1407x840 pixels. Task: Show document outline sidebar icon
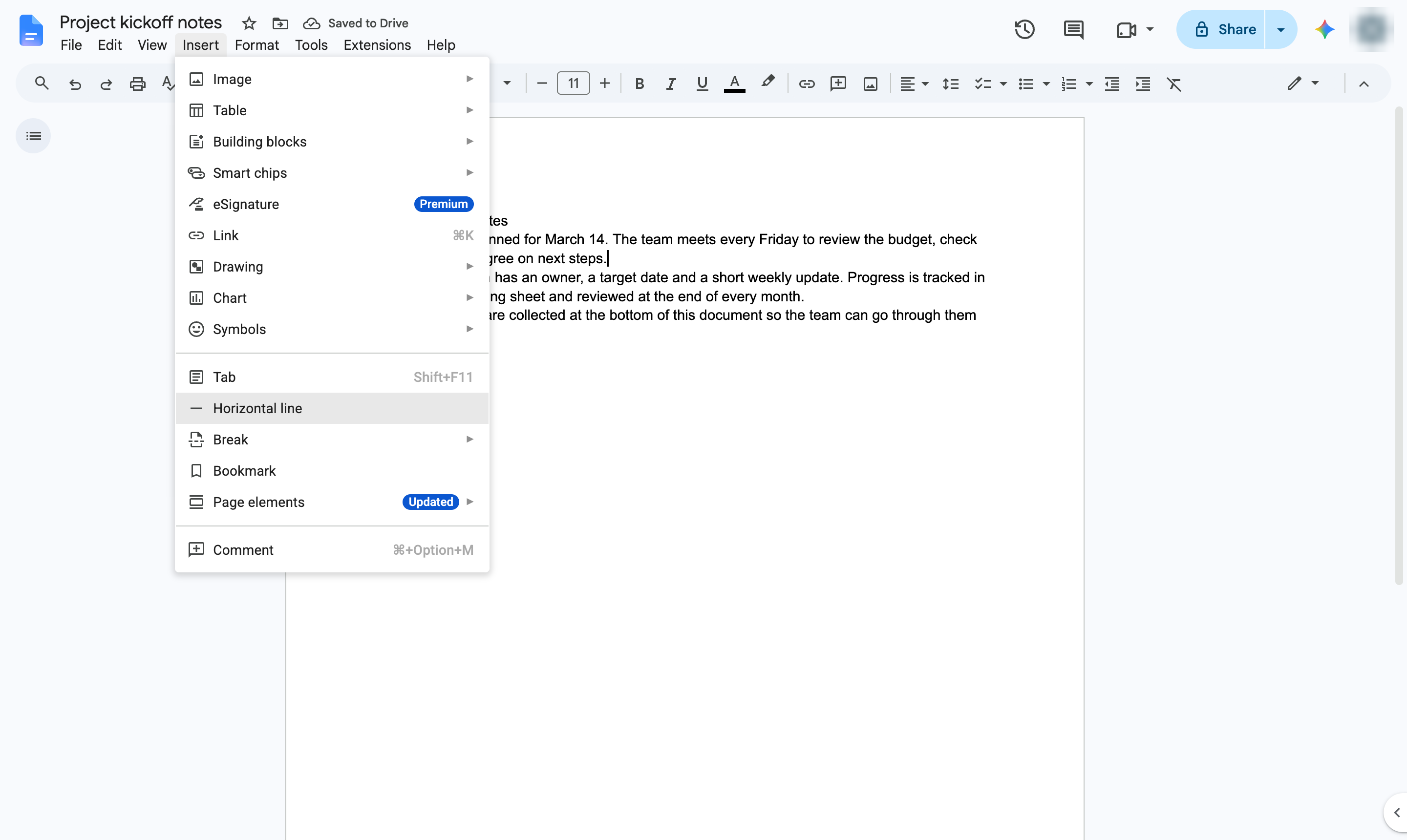click(x=33, y=136)
